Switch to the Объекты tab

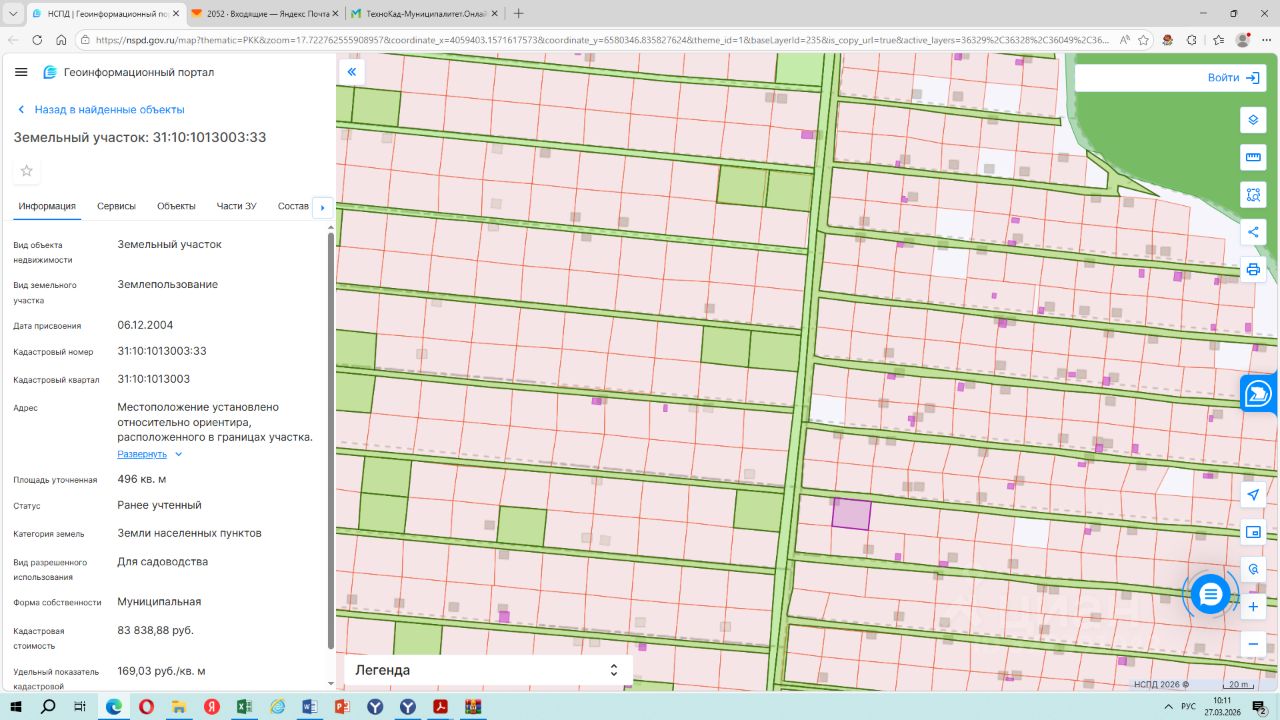176,206
